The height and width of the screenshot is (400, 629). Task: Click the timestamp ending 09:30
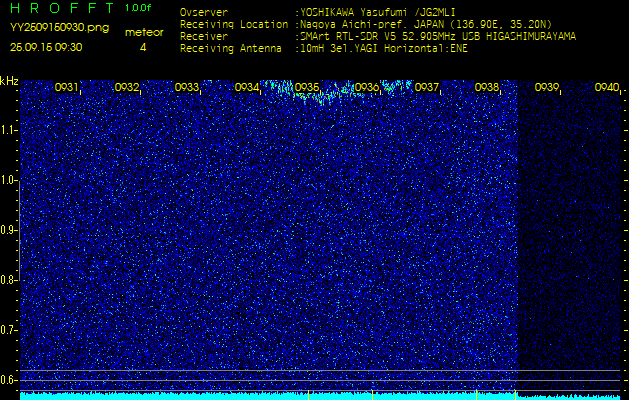[x=46, y=47]
